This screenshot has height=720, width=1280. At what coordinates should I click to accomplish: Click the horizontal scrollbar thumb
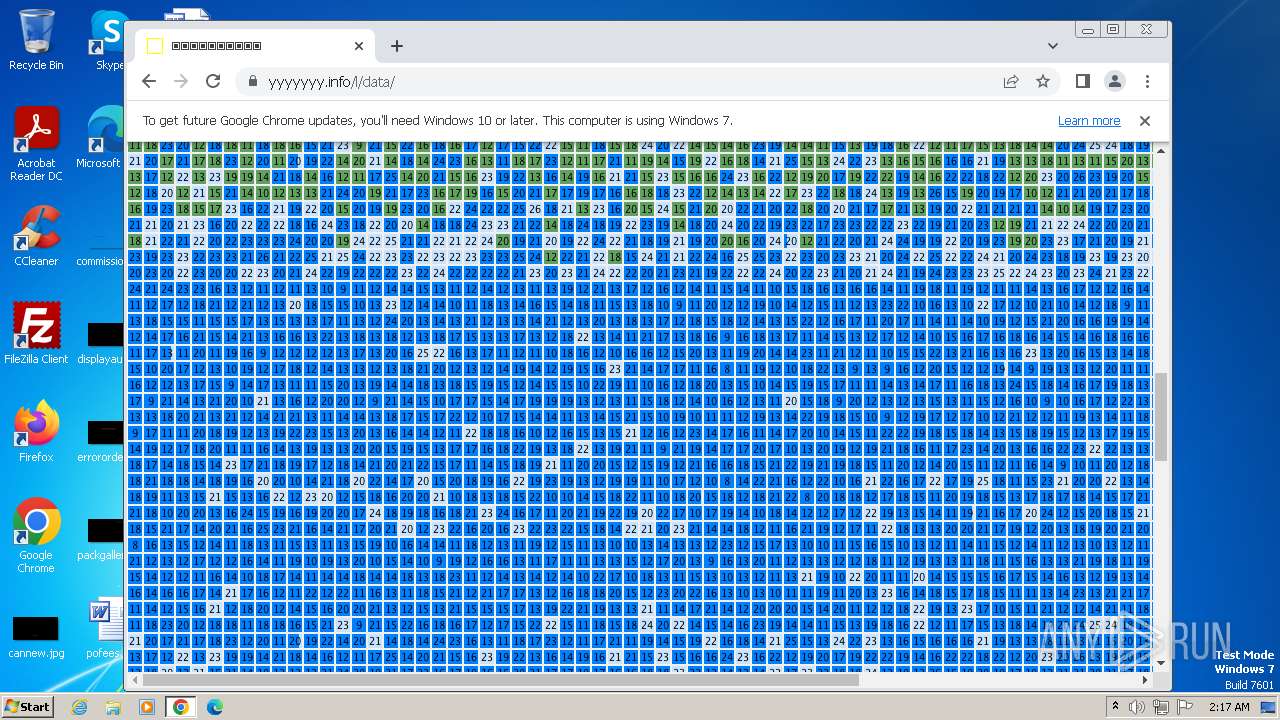coord(500,680)
